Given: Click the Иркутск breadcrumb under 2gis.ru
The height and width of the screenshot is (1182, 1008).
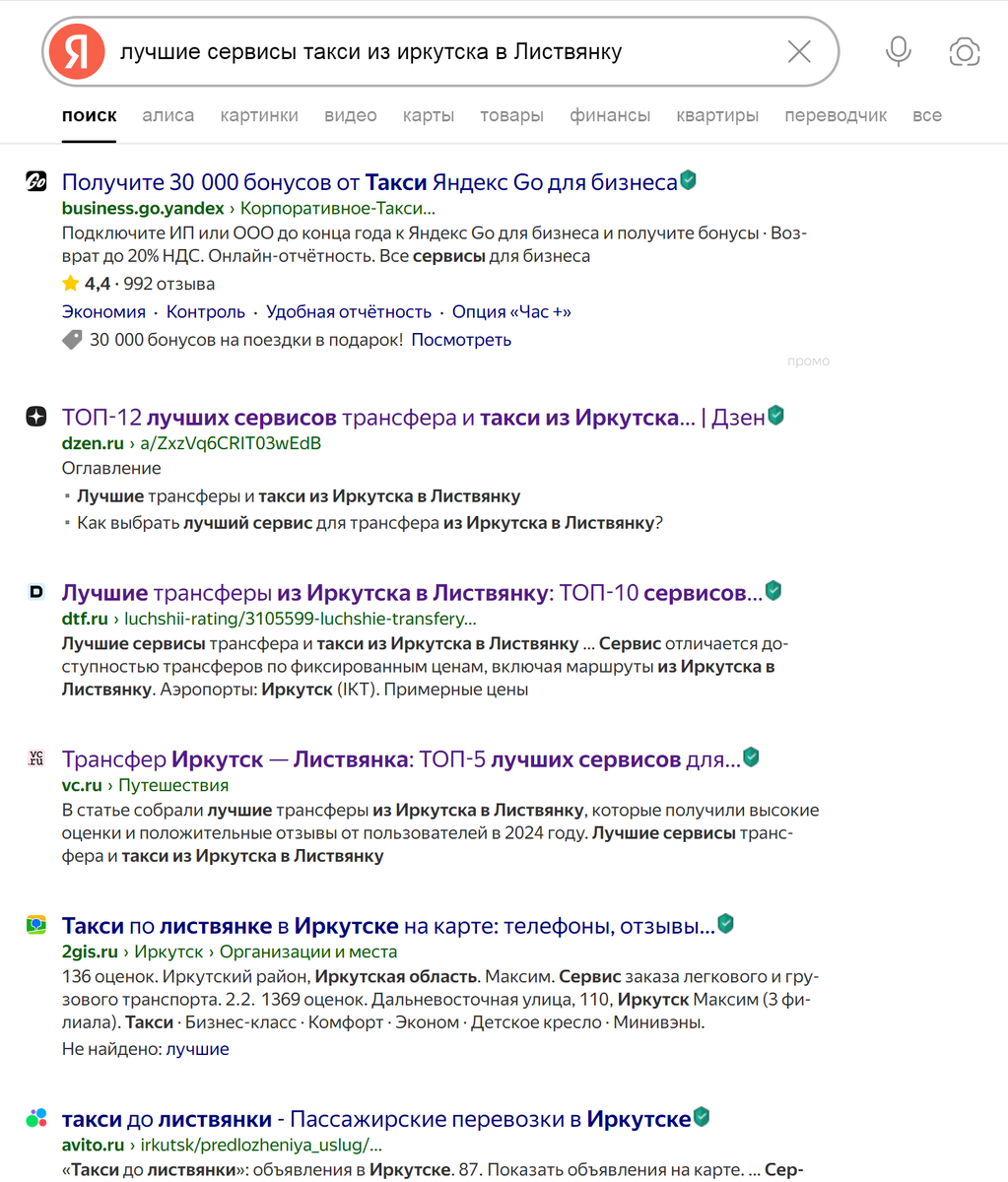Looking at the screenshot, I should (x=168, y=952).
